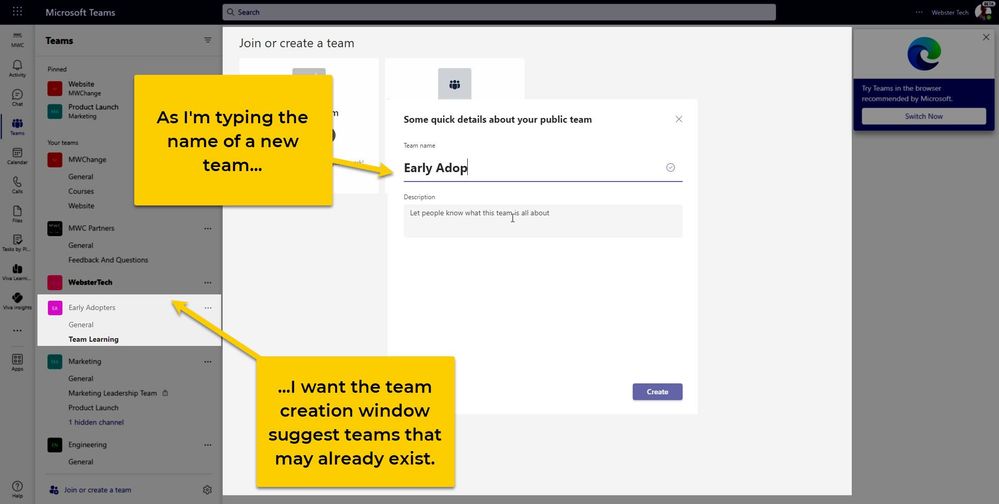Open Team Learning channel
Image resolution: width=999 pixels, height=504 pixels.
point(94,340)
